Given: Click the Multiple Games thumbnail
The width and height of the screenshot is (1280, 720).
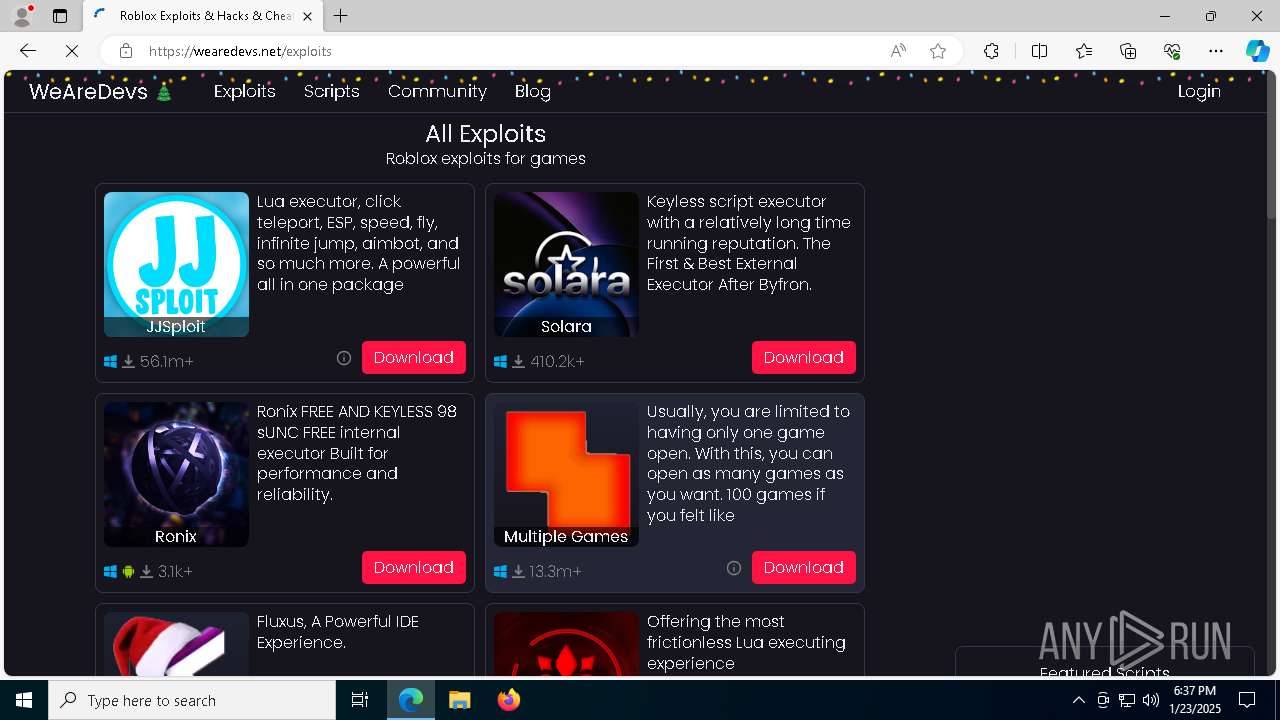Looking at the screenshot, I should (566, 474).
